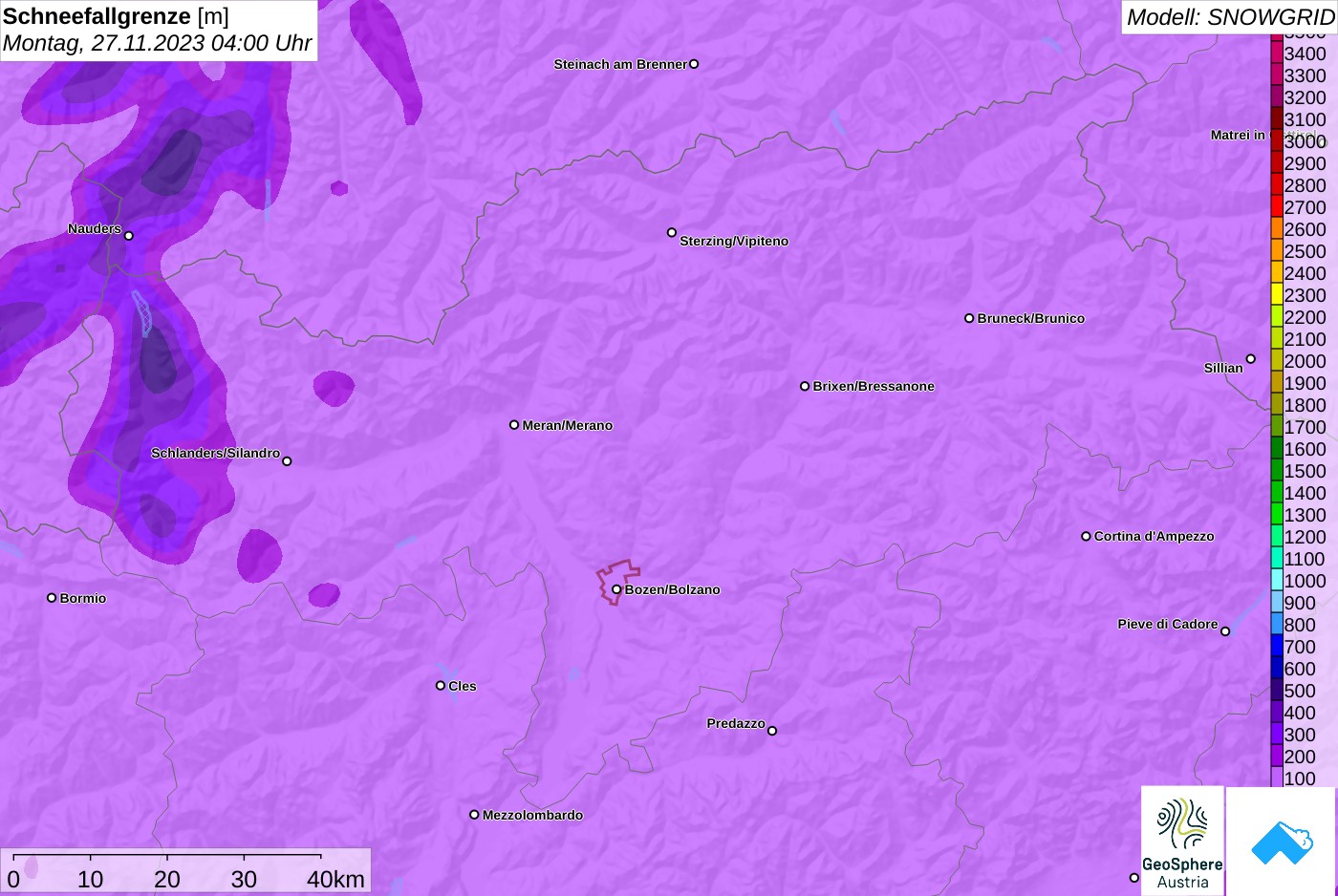Screen dimensions: 1338x896
Task: Click the blue cloud arrow logo
Action: 1282,842
